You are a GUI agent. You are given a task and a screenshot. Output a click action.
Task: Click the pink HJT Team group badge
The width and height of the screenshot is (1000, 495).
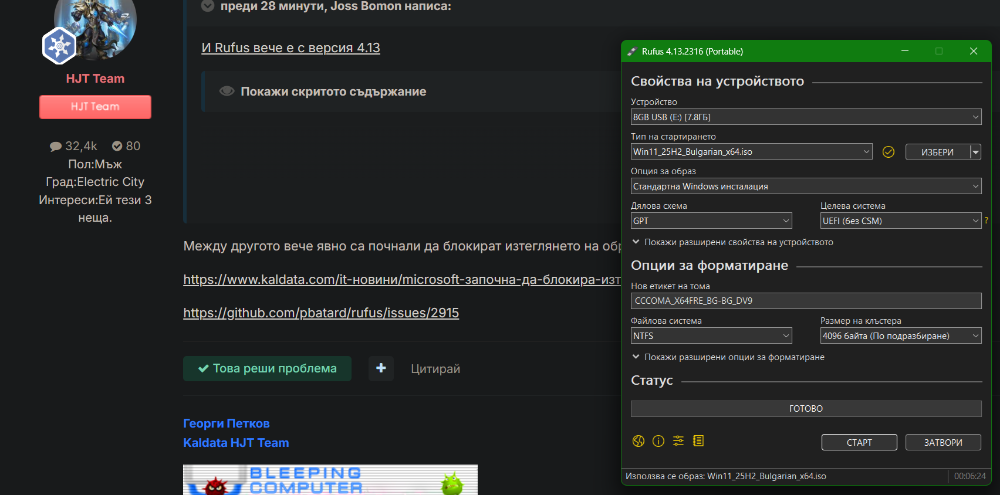pyautogui.click(x=95, y=107)
